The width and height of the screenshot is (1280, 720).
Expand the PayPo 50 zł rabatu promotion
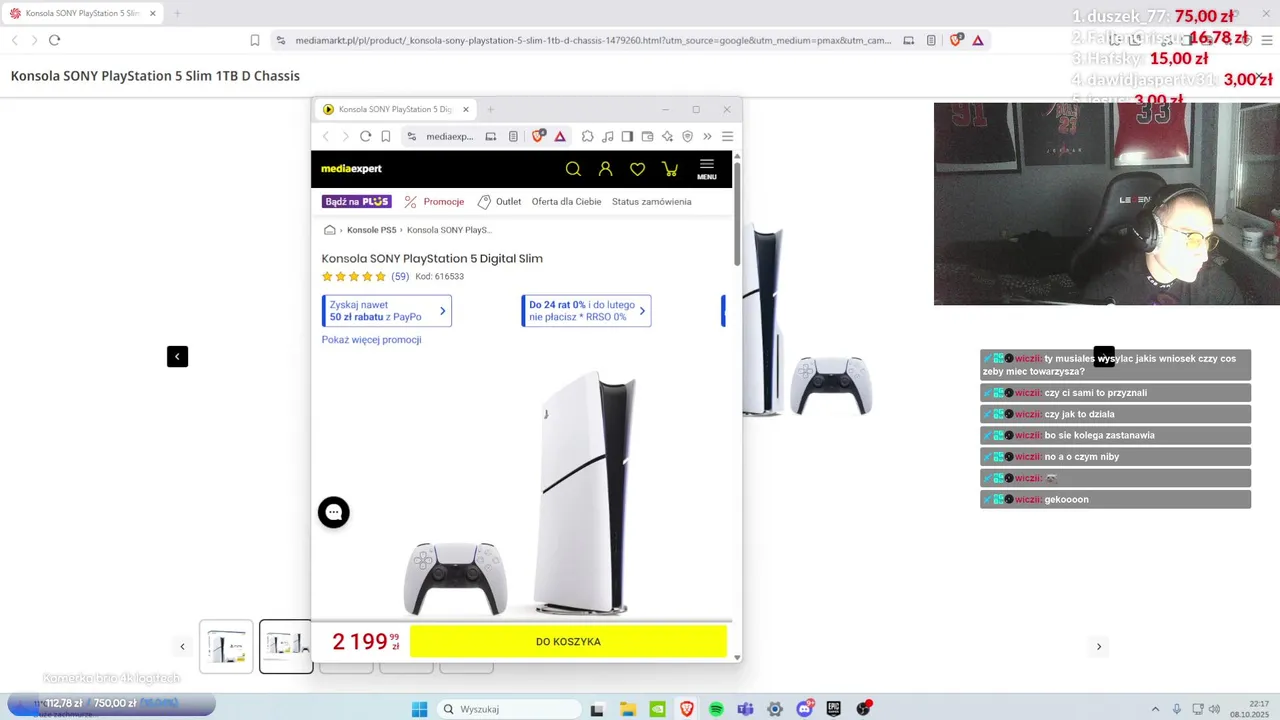tap(387, 311)
